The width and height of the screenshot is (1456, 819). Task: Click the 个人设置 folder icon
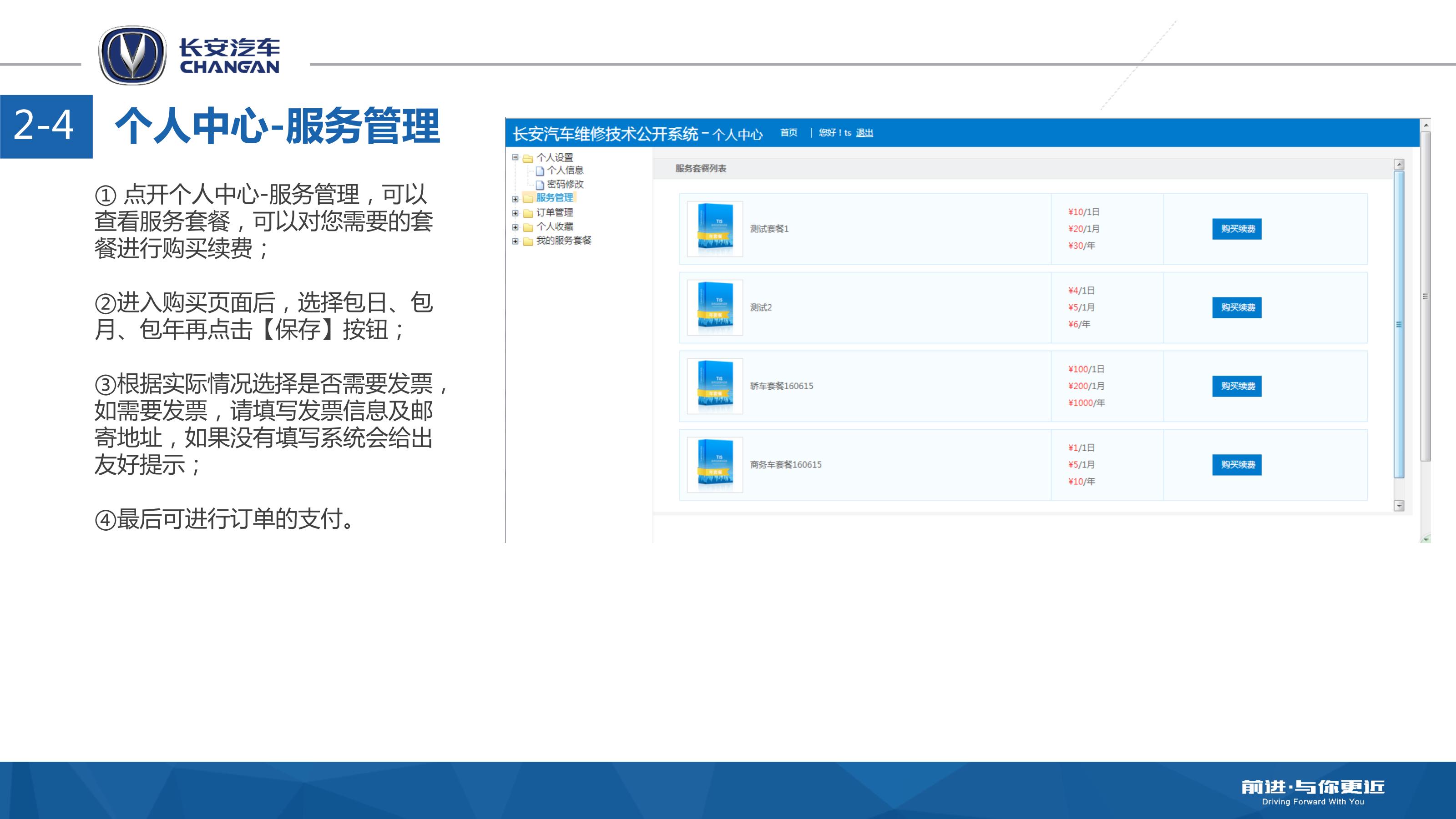click(x=528, y=158)
